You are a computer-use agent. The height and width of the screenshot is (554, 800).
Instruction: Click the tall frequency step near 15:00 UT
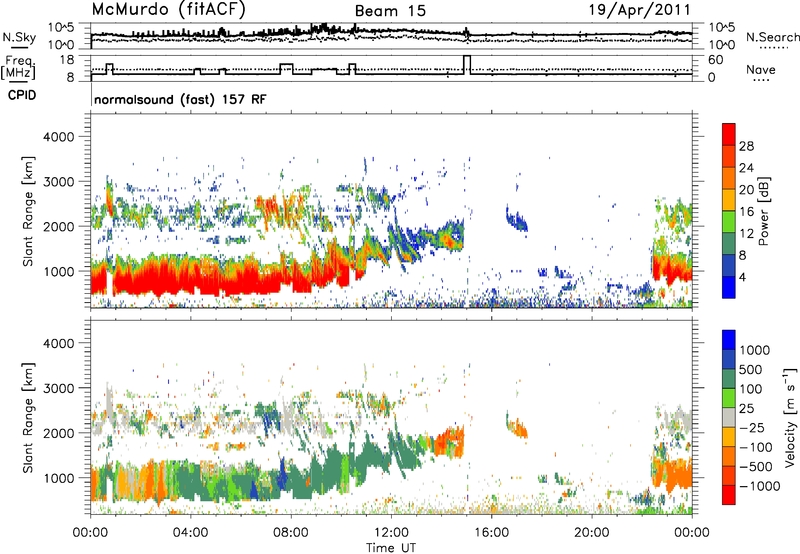pyautogui.click(x=467, y=65)
